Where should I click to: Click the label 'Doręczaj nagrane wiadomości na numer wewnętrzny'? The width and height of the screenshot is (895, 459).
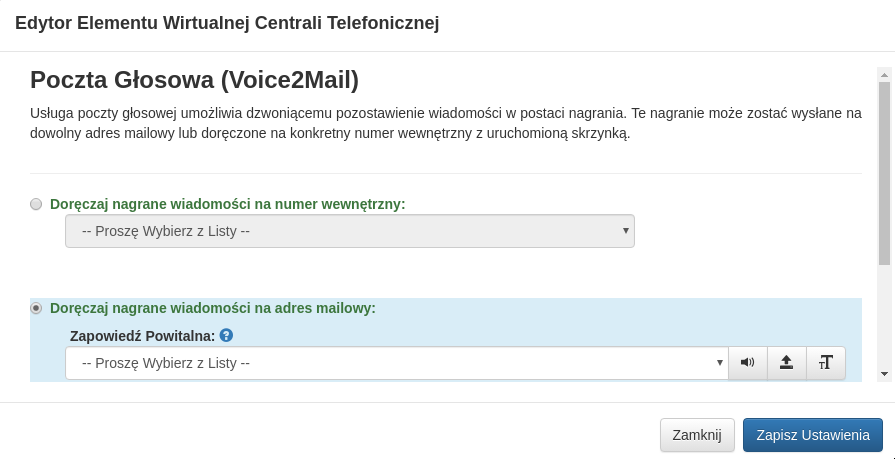(227, 204)
